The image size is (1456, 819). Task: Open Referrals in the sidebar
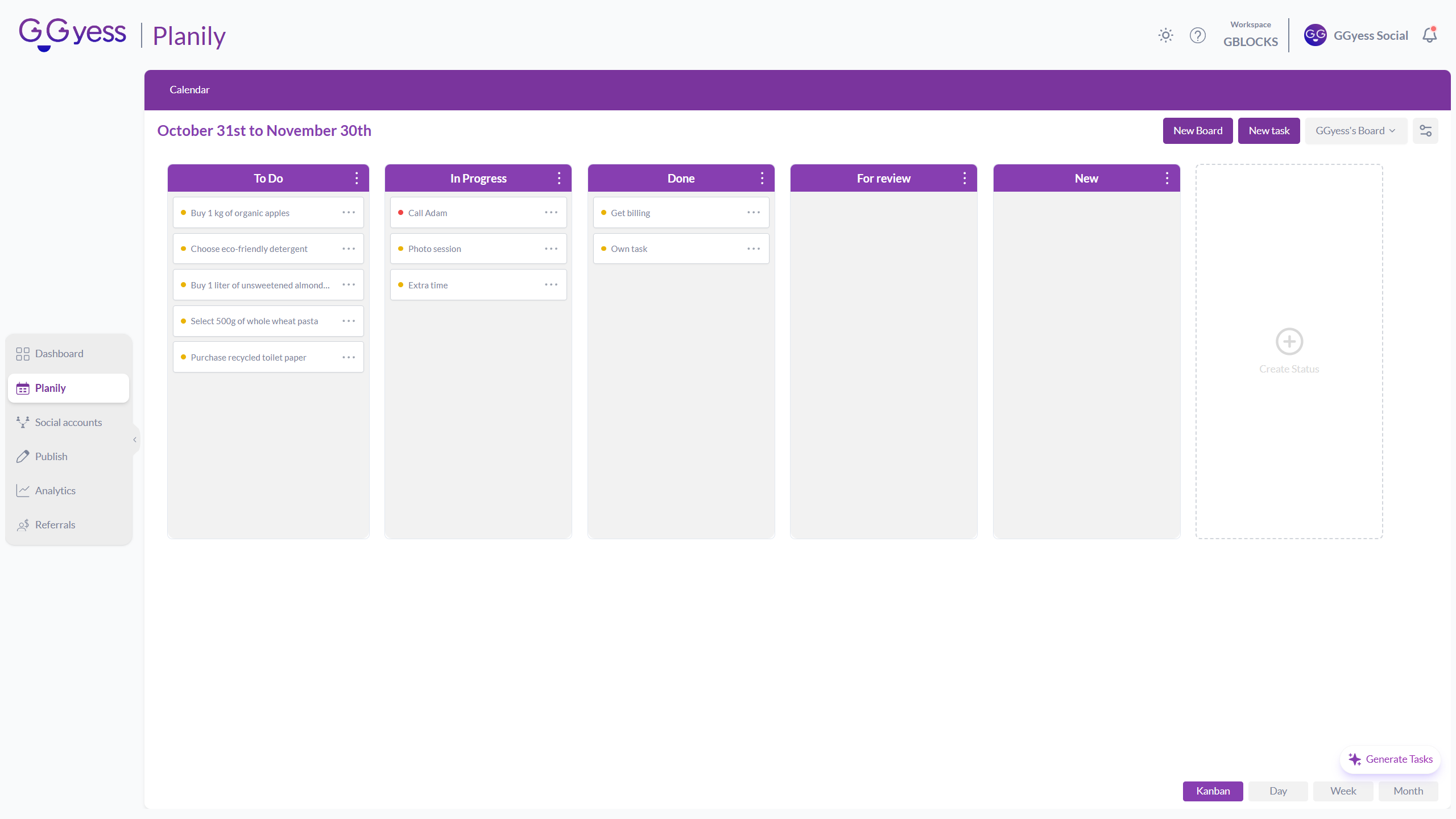pos(55,524)
